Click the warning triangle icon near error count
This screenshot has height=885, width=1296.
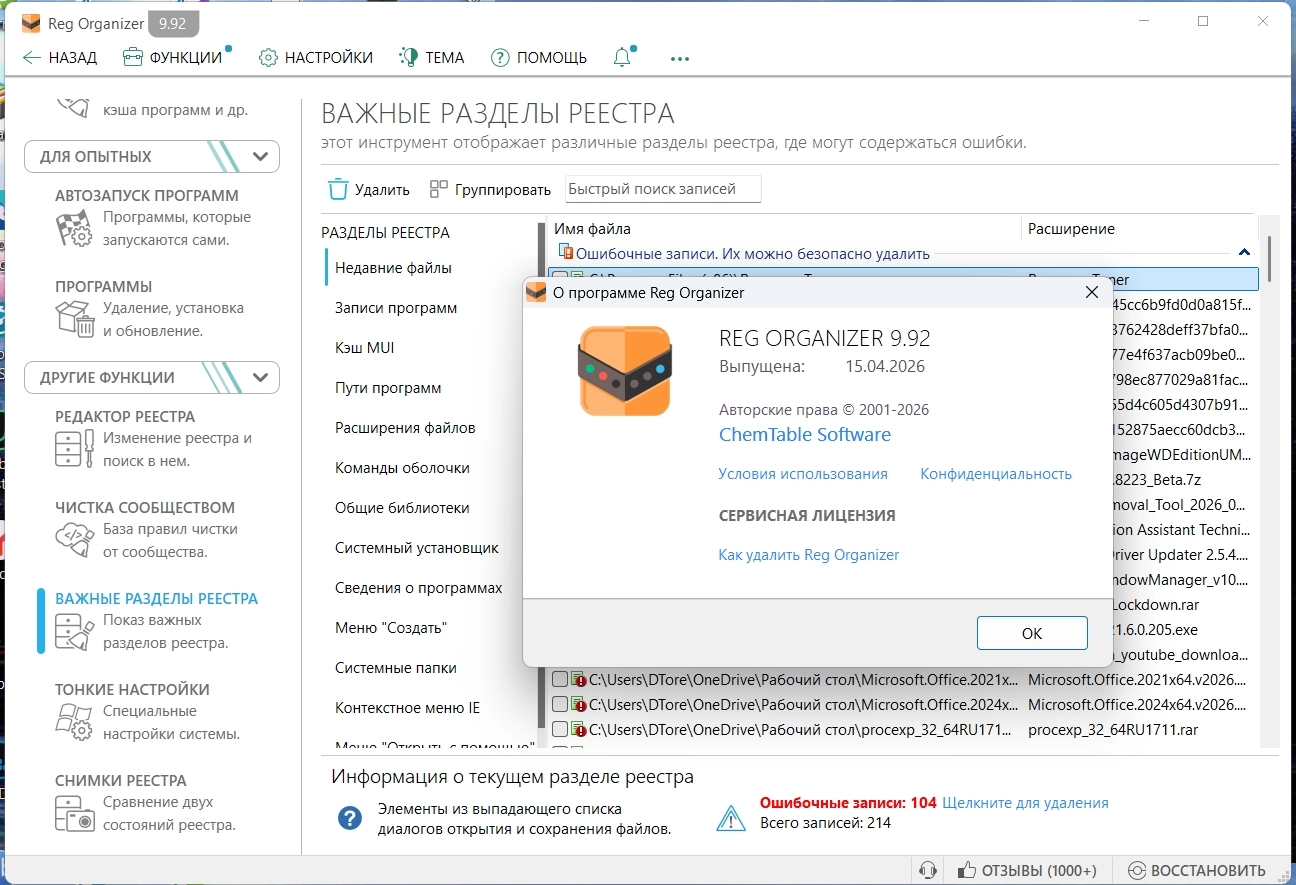pyautogui.click(x=731, y=818)
